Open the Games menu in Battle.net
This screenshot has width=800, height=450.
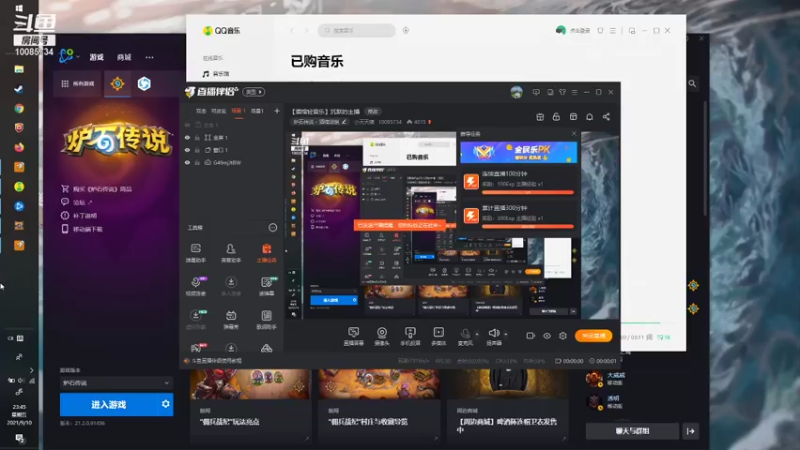[97, 57]
